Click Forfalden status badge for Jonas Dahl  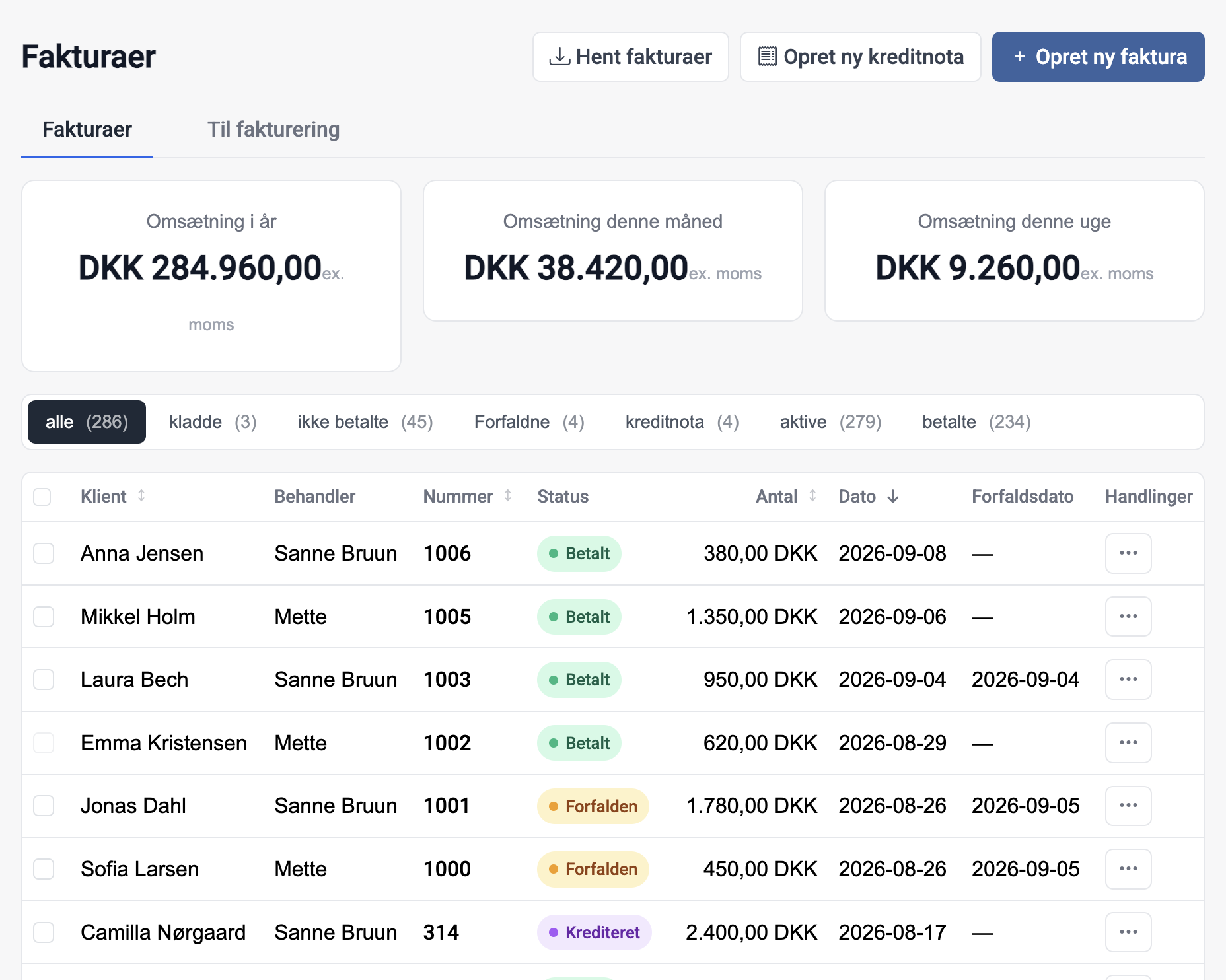[593, 806]
